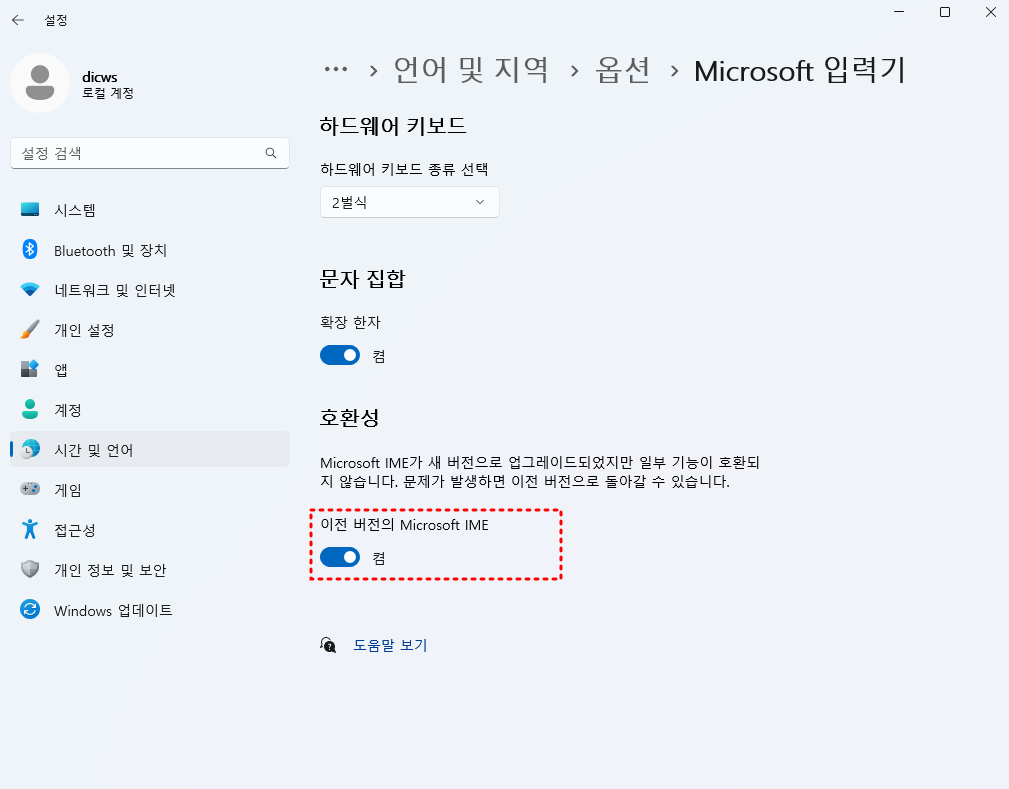The height and width of the screenshot is (789, 1009).
Task: Navigate to 언어 및 지역 breadcrumb
Action: 471,70
